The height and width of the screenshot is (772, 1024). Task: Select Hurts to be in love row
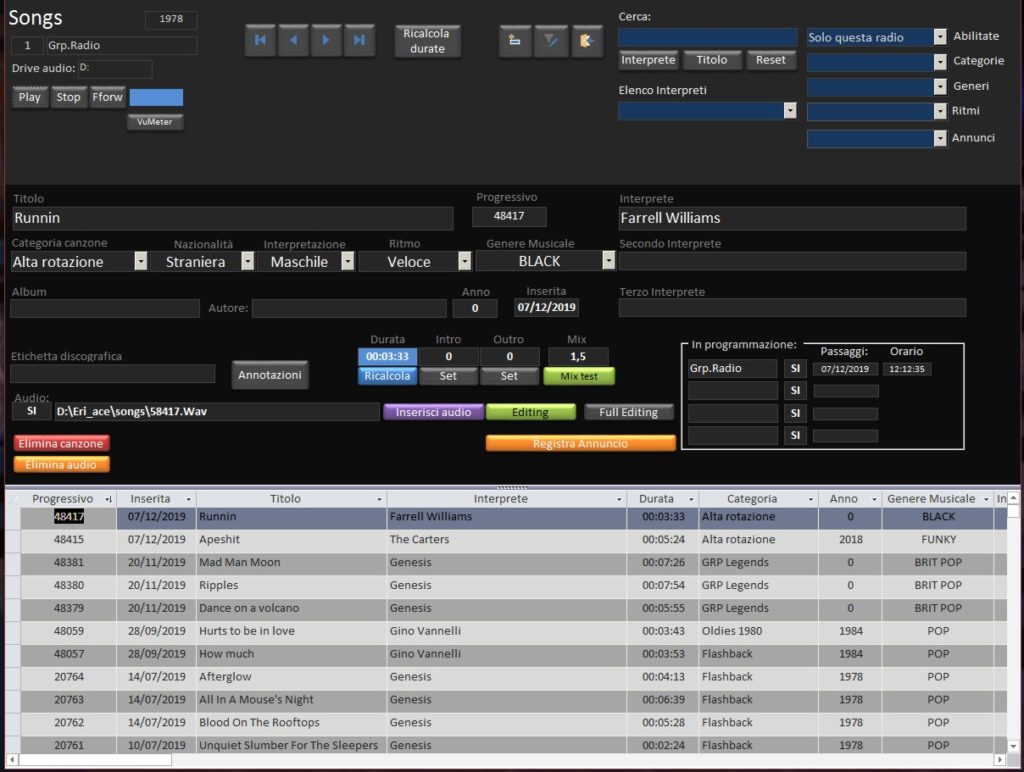(507, 631)
